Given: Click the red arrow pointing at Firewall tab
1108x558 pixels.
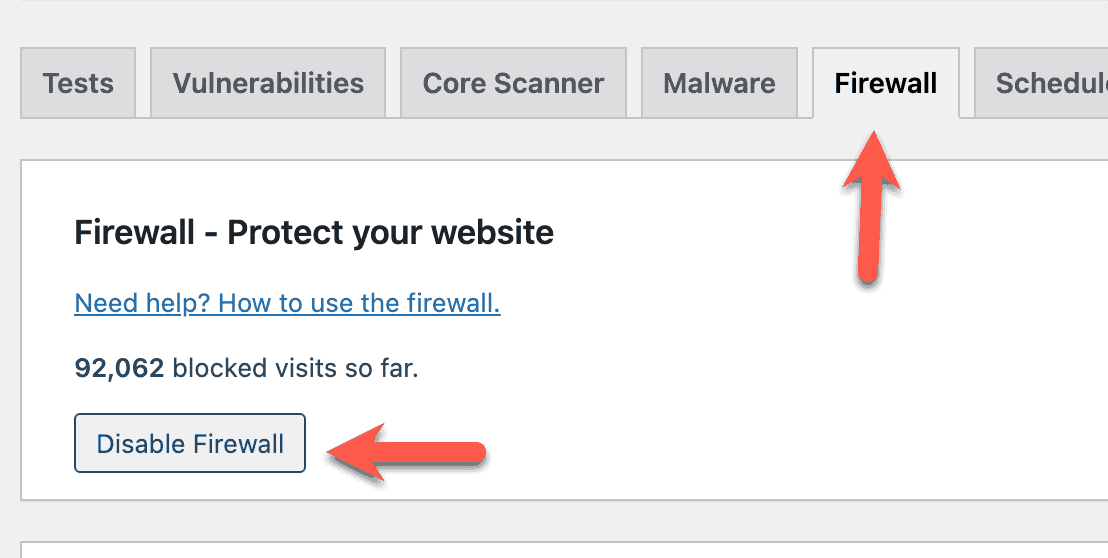Looking at the screenshot, I should tap(872, 207).
